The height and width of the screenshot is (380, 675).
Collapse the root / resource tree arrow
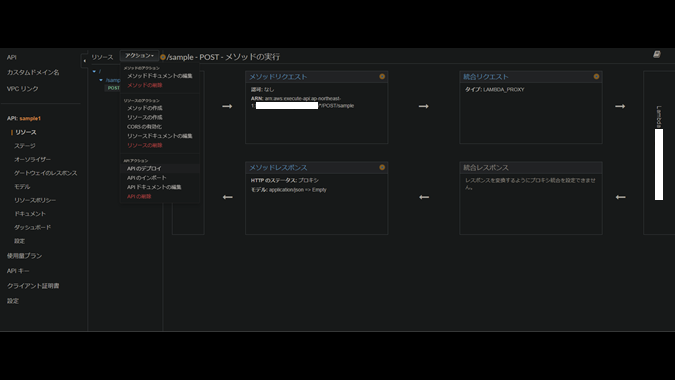coord(94,71)
